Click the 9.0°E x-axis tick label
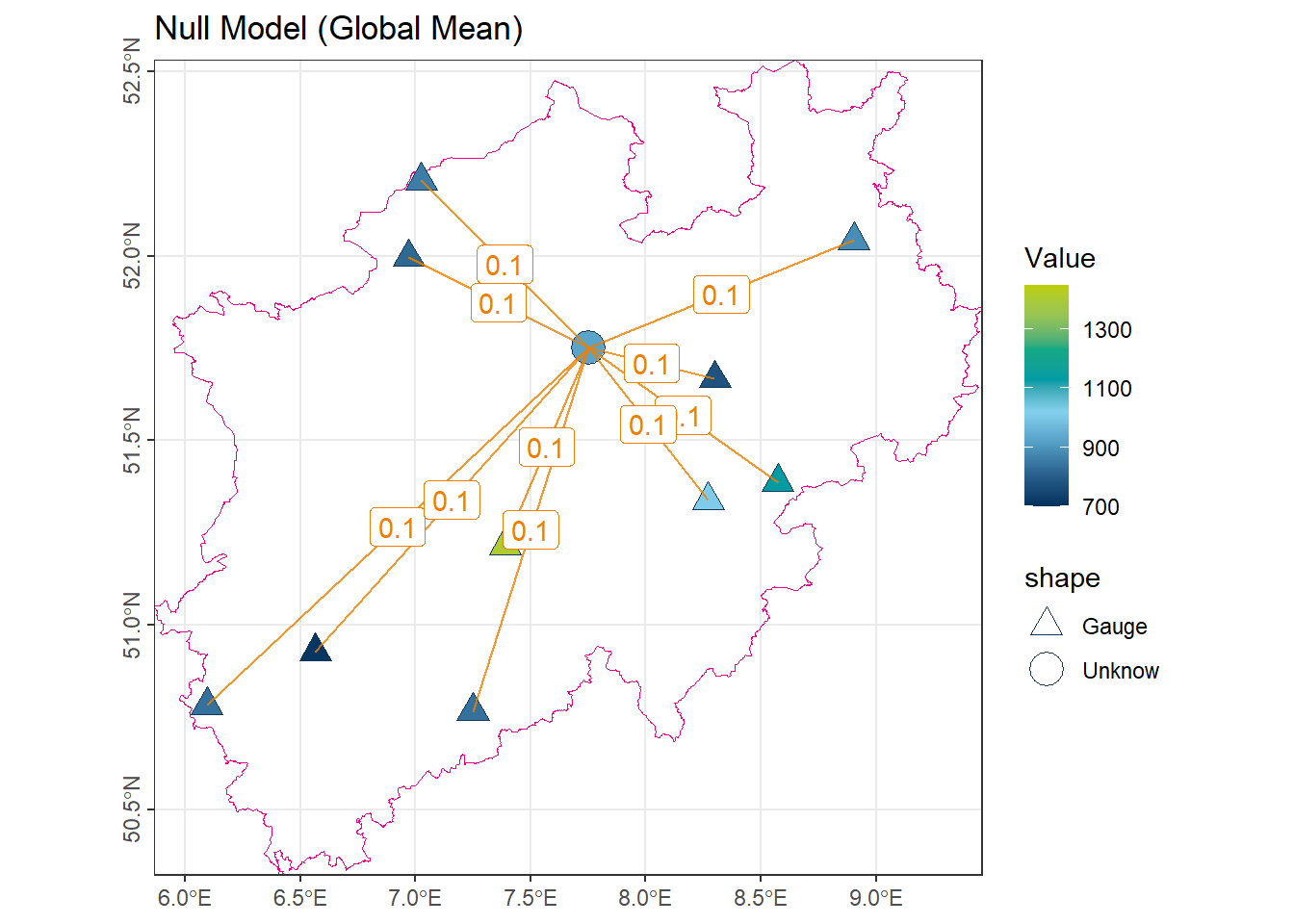Image resolution: width=1294 pixels, height=924 pixels. (875, 899)
